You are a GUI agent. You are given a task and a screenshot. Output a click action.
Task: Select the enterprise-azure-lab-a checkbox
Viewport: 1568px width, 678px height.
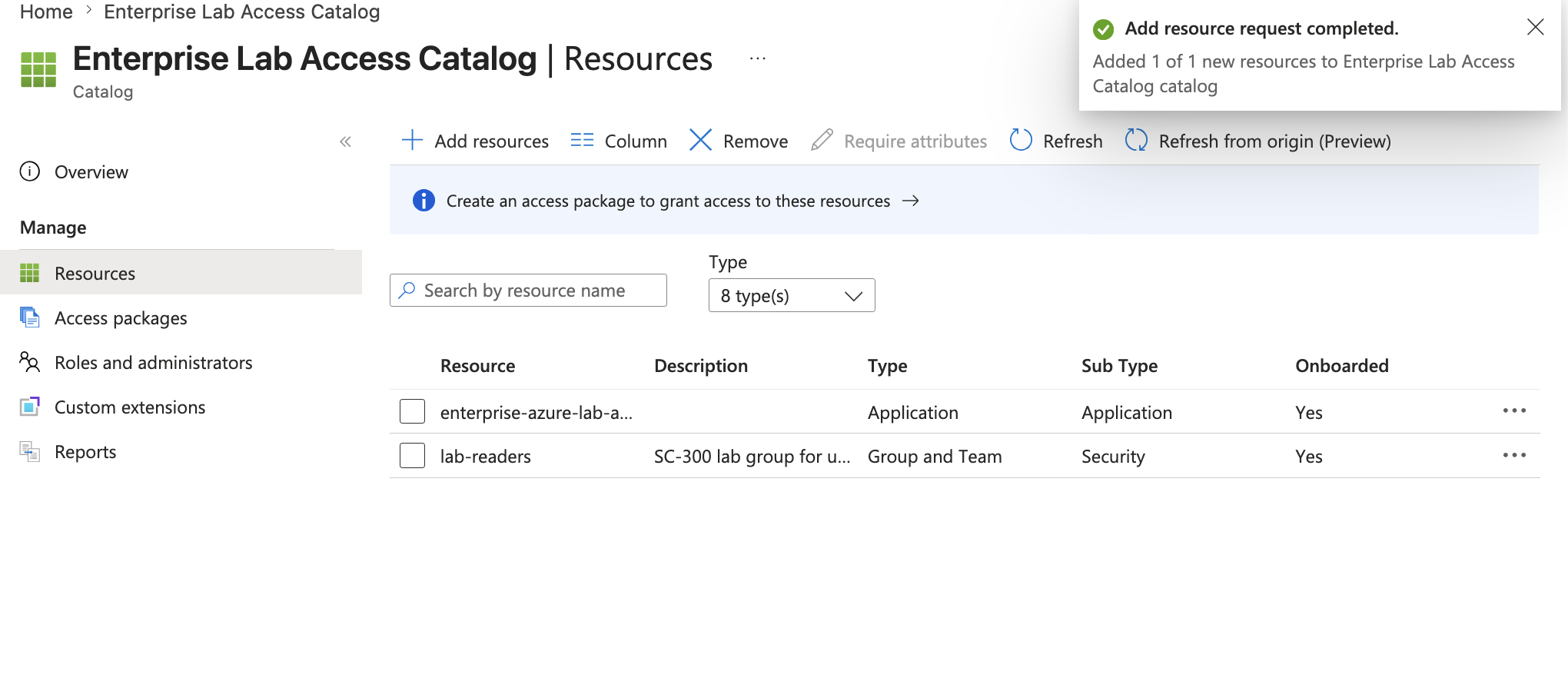coord(413,411)
